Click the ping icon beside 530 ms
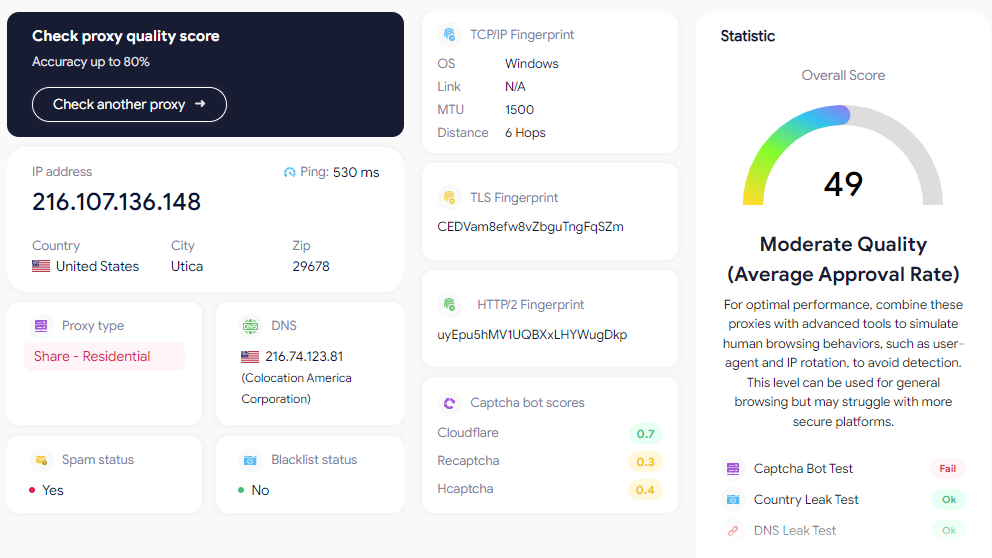This screenshot has height=558, width=992. point(289,172)
